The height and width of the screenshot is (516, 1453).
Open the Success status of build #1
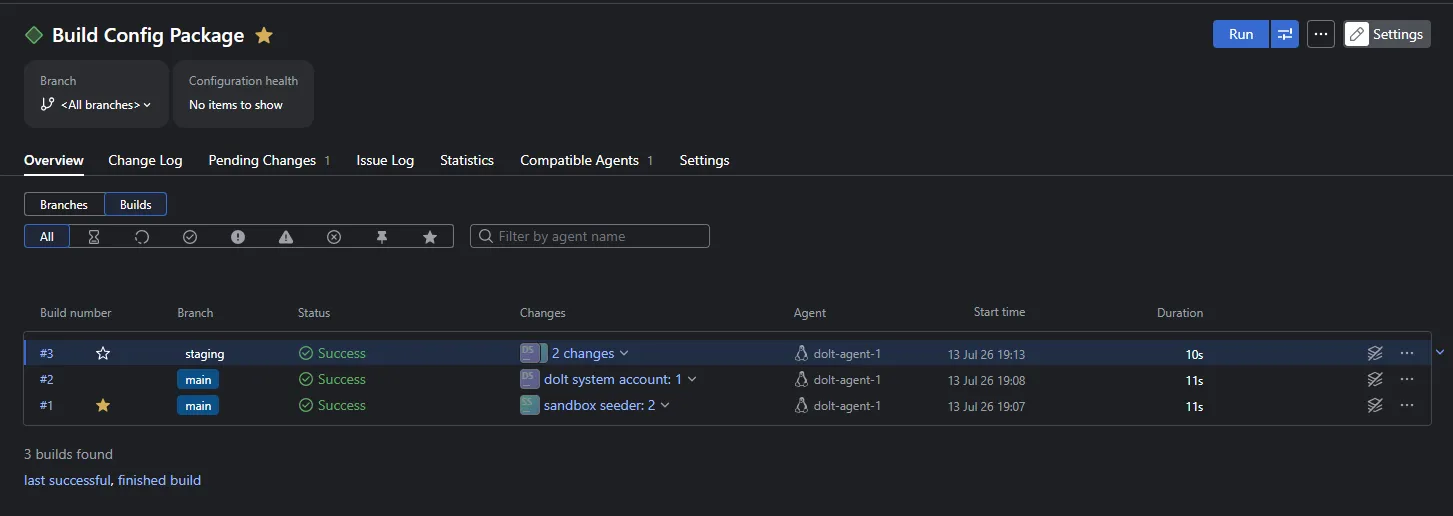tap(332, 405)
